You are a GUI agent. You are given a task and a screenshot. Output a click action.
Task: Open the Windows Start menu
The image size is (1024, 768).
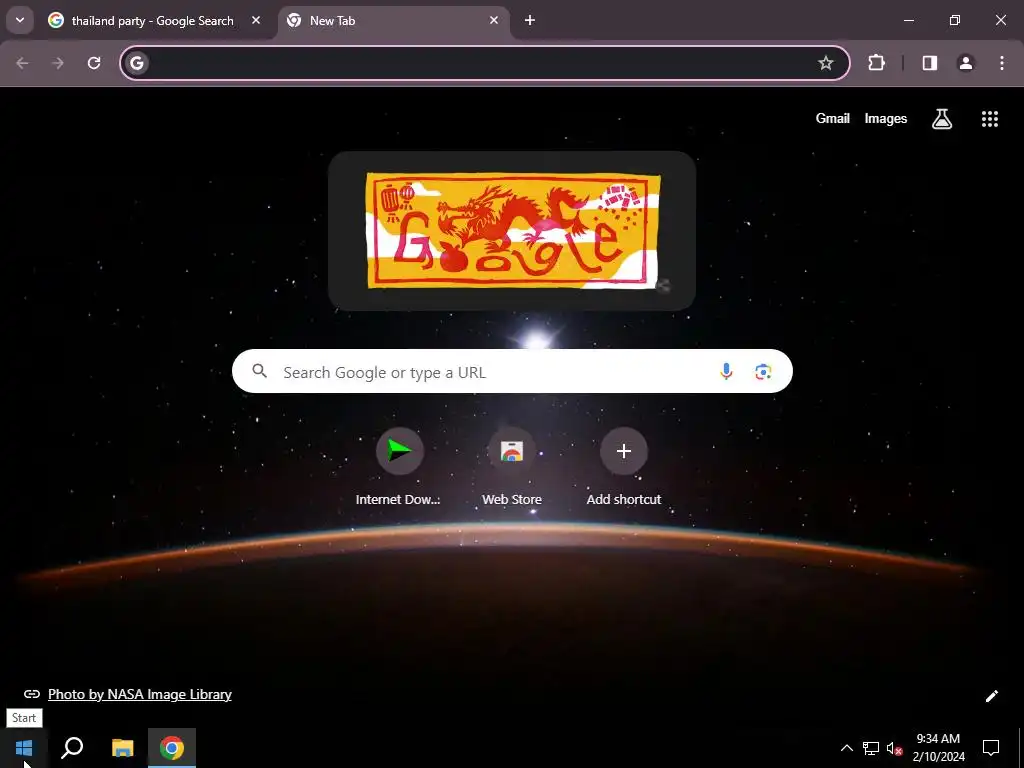[x=24, y=748]
